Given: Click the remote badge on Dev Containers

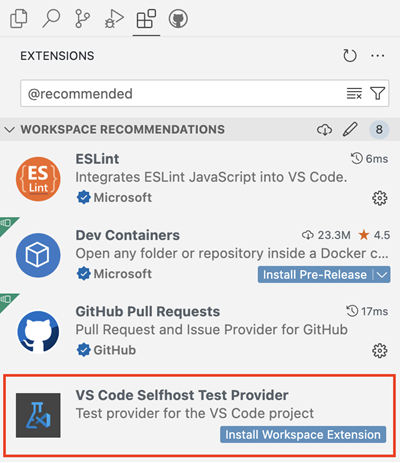Looking at the screenshot, I should (x=7, y=224).
